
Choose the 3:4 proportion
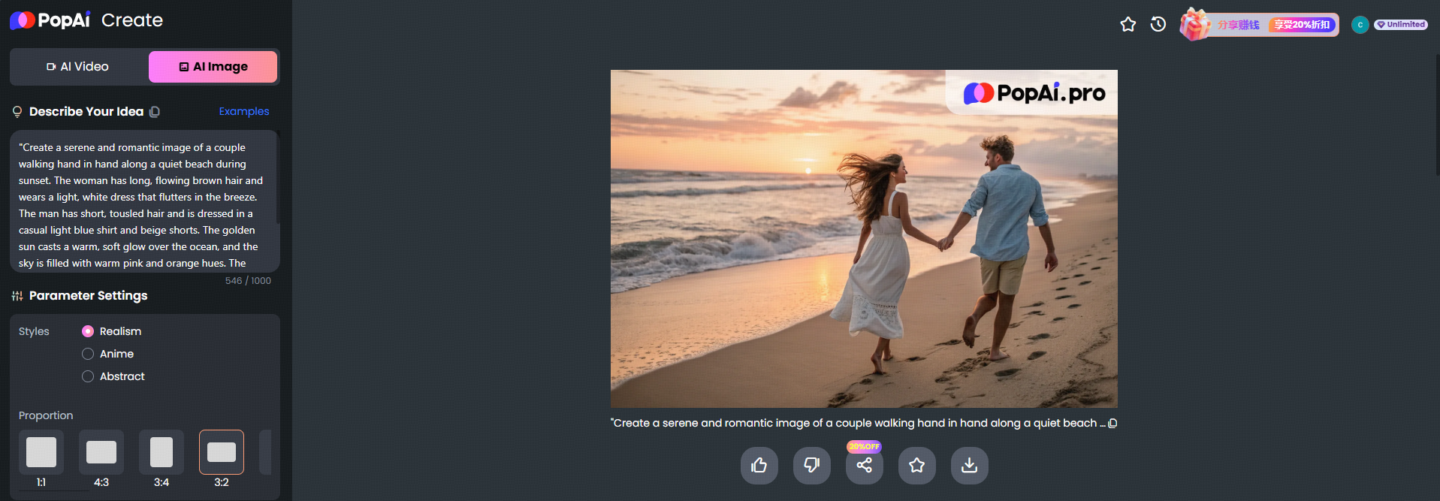point(161,452)
